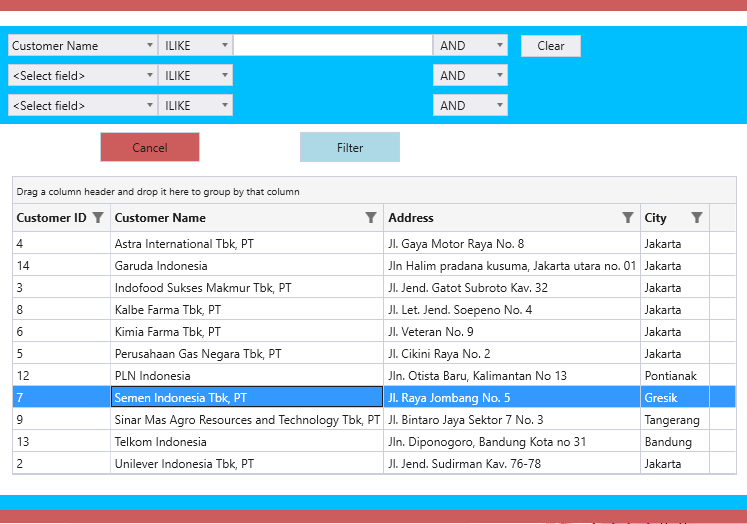
Task: Click address Jln. Diponogoro, Bandung Kota
Action: click(512, 441)
